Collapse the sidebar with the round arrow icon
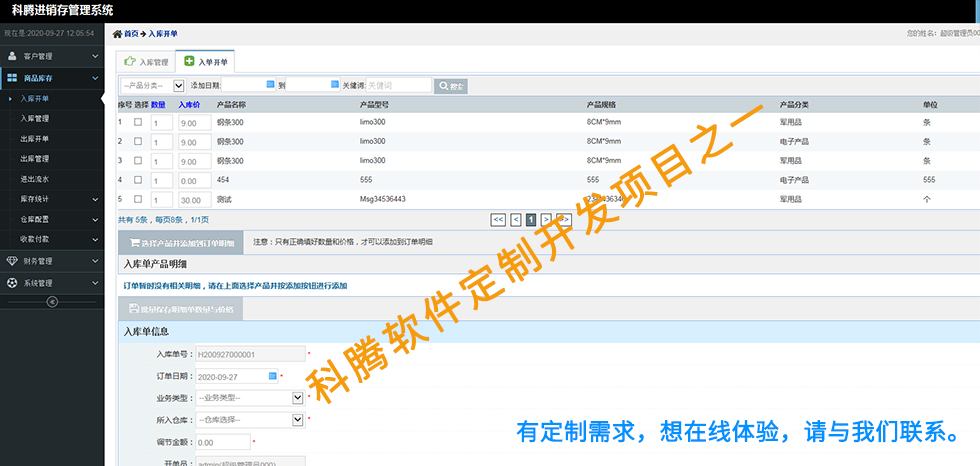 point(52,302)
